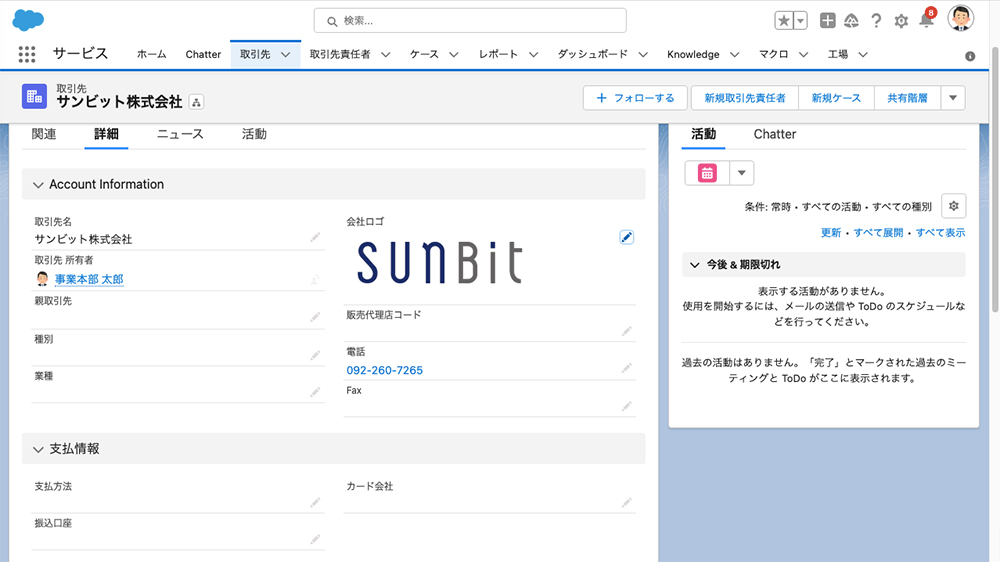View account hierarchy icon beside サンビット株式会社
Viewport: 1000px width, 562px height.
196,102
